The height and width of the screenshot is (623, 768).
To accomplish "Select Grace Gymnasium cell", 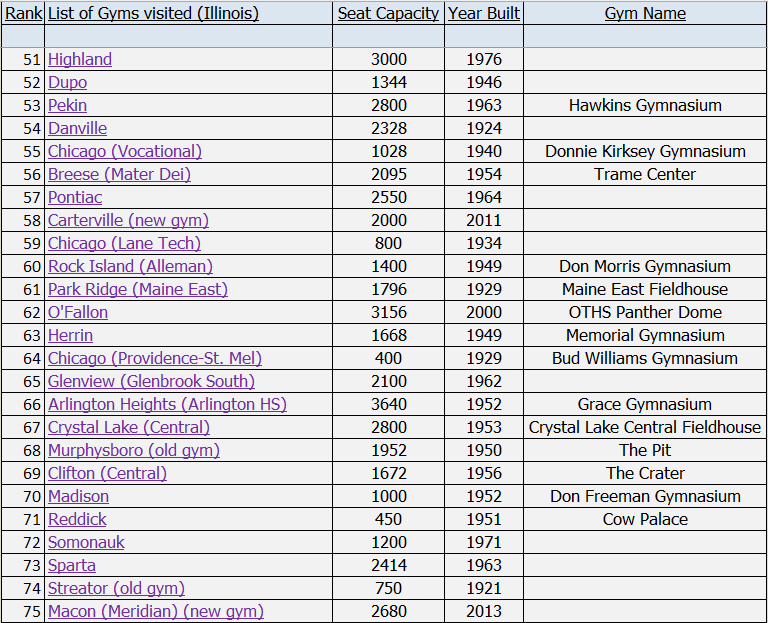I will [x=645, y=405].
